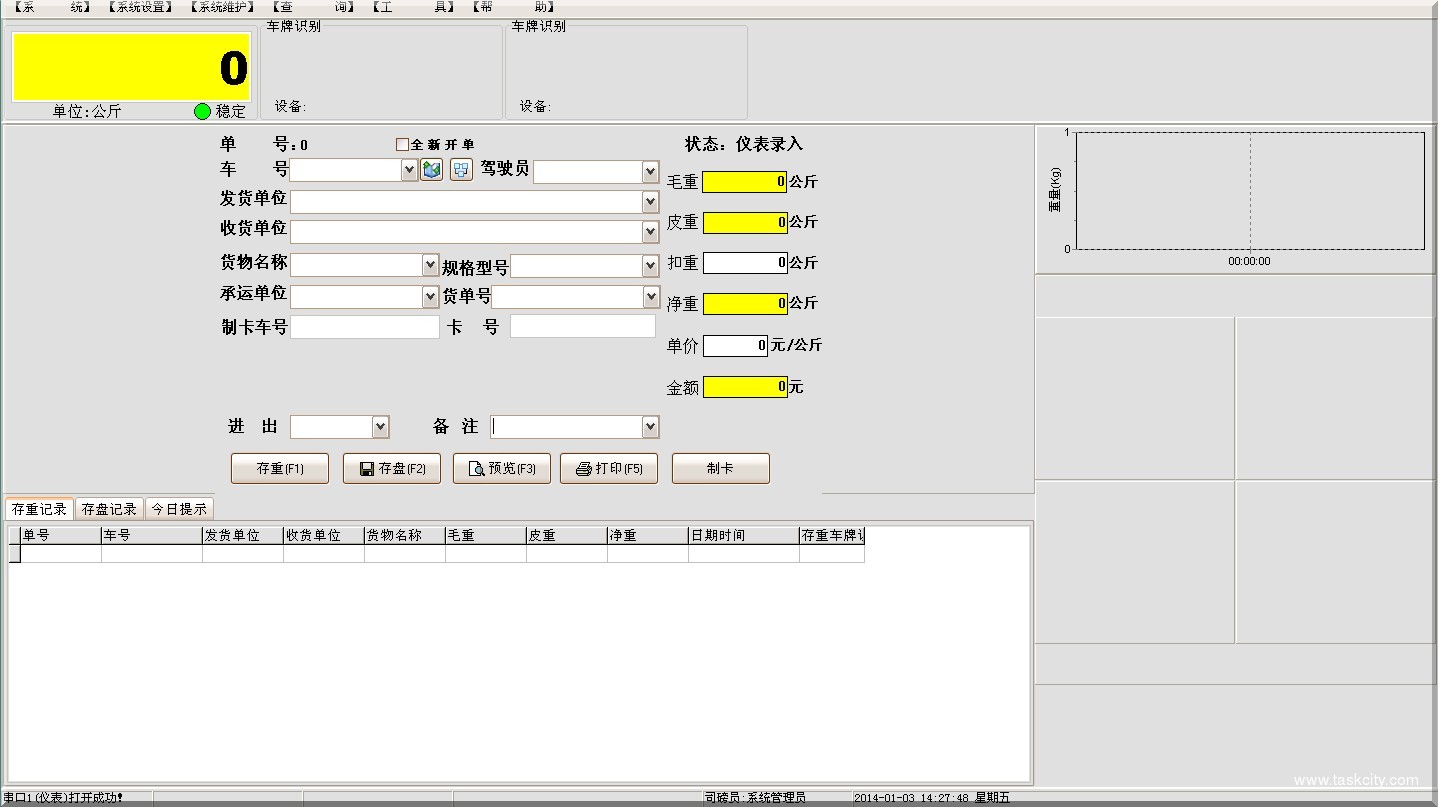Image resolution: width=1438 pixels, height=807 pixels.
Task: Click the 存重车牌 column header
Action: click(832, 536)
